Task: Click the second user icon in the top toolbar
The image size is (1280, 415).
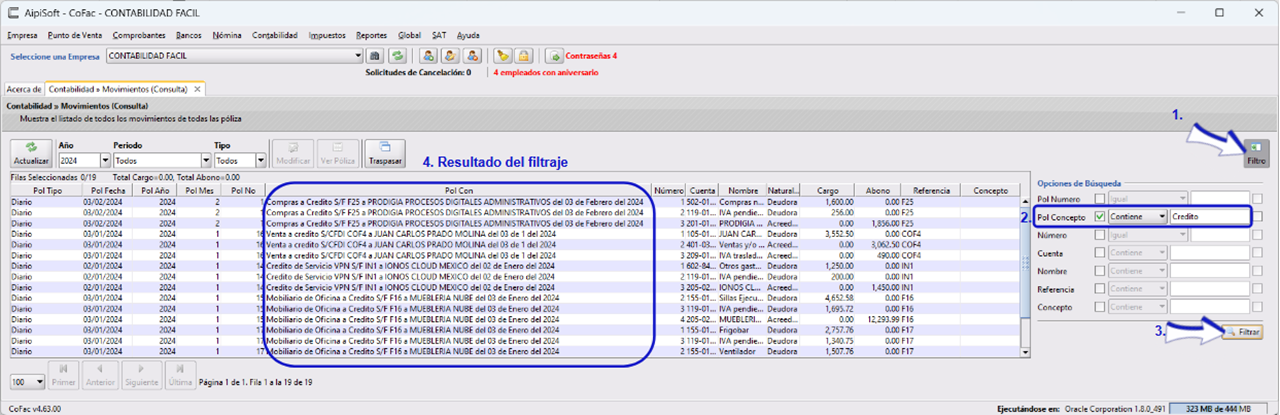Action: pyautogui.click(x=449, y=56)
